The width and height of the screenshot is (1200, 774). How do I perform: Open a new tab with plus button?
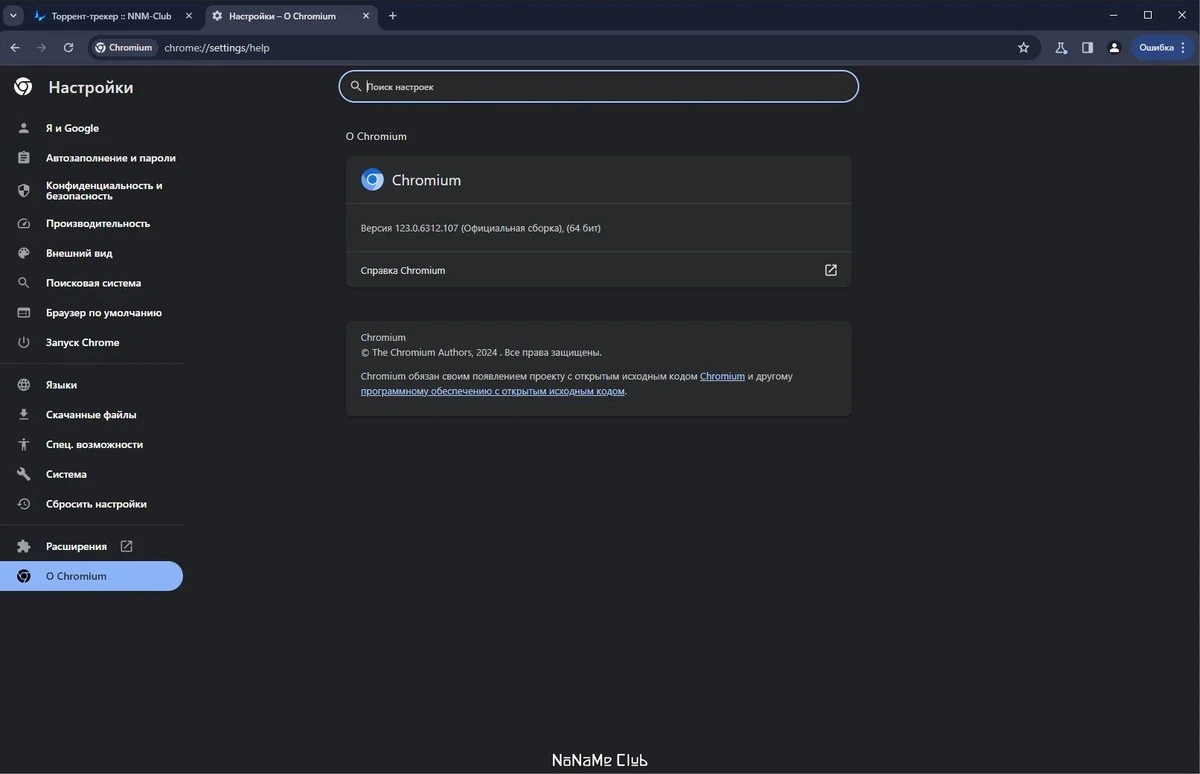(393, 16)
